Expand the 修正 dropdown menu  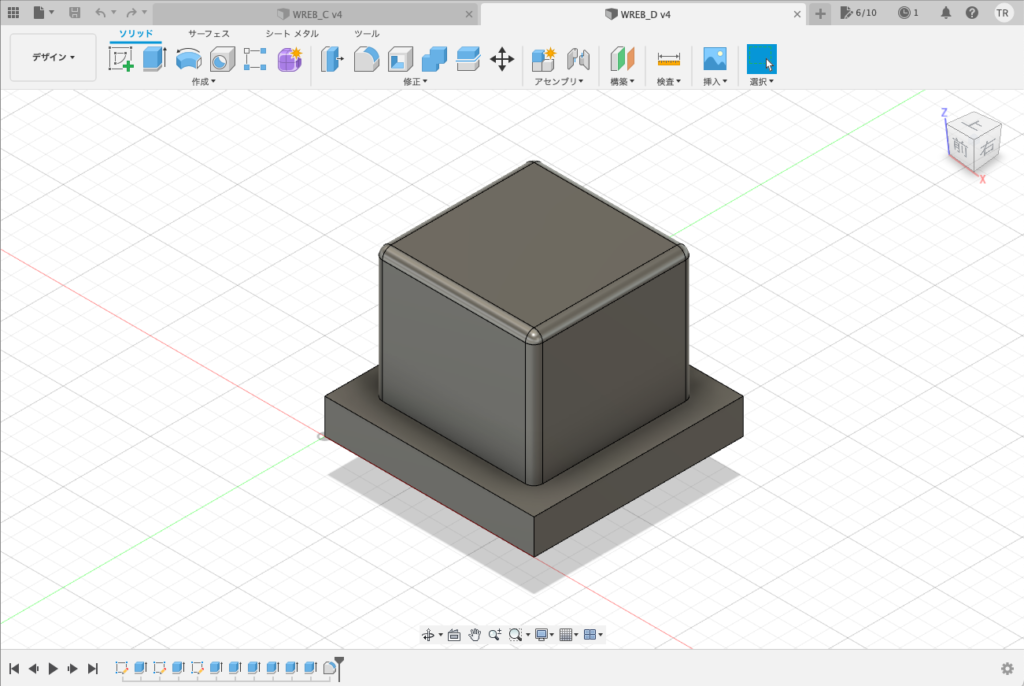[x=415, y=82]
